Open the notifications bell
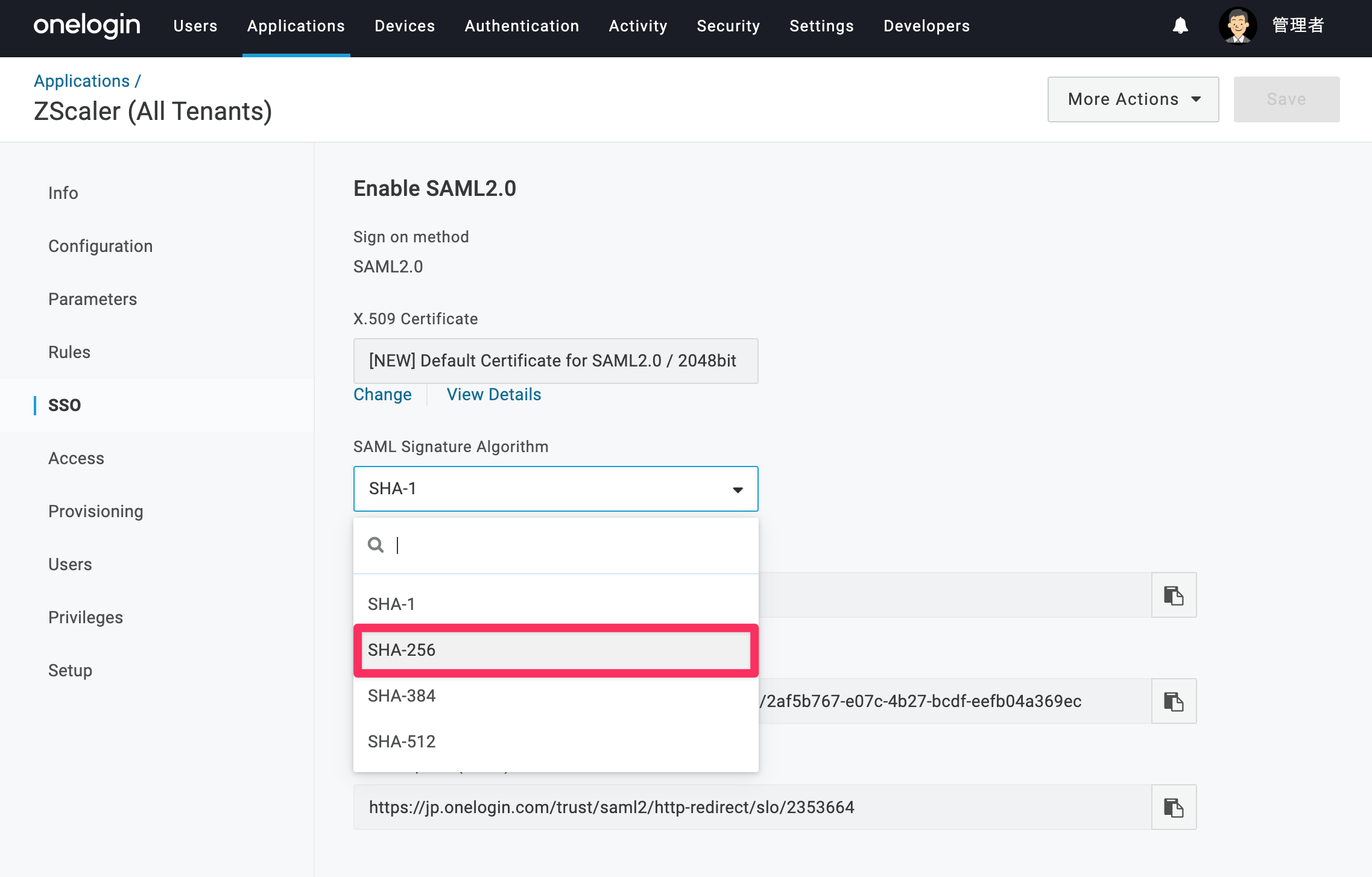The image size is (1372, 877). pos(1180,25)
